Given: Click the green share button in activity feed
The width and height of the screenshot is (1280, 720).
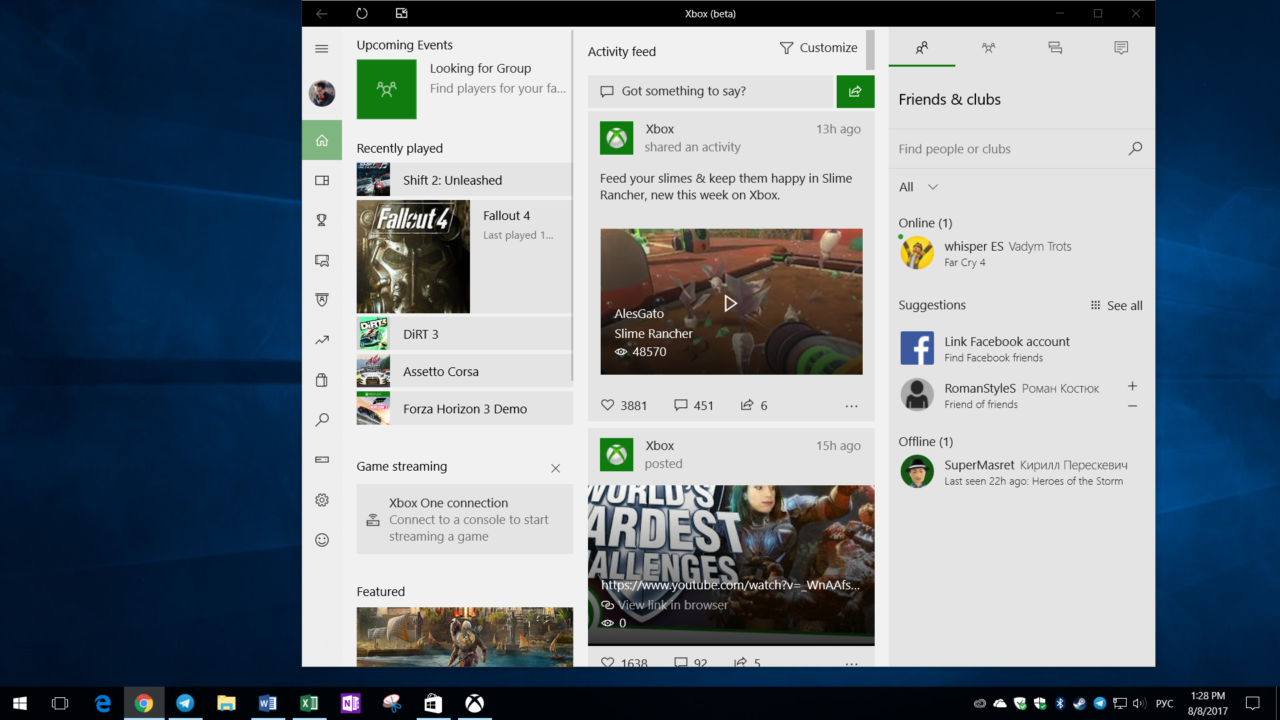Looking at the screenshot, I should point(855,91).
